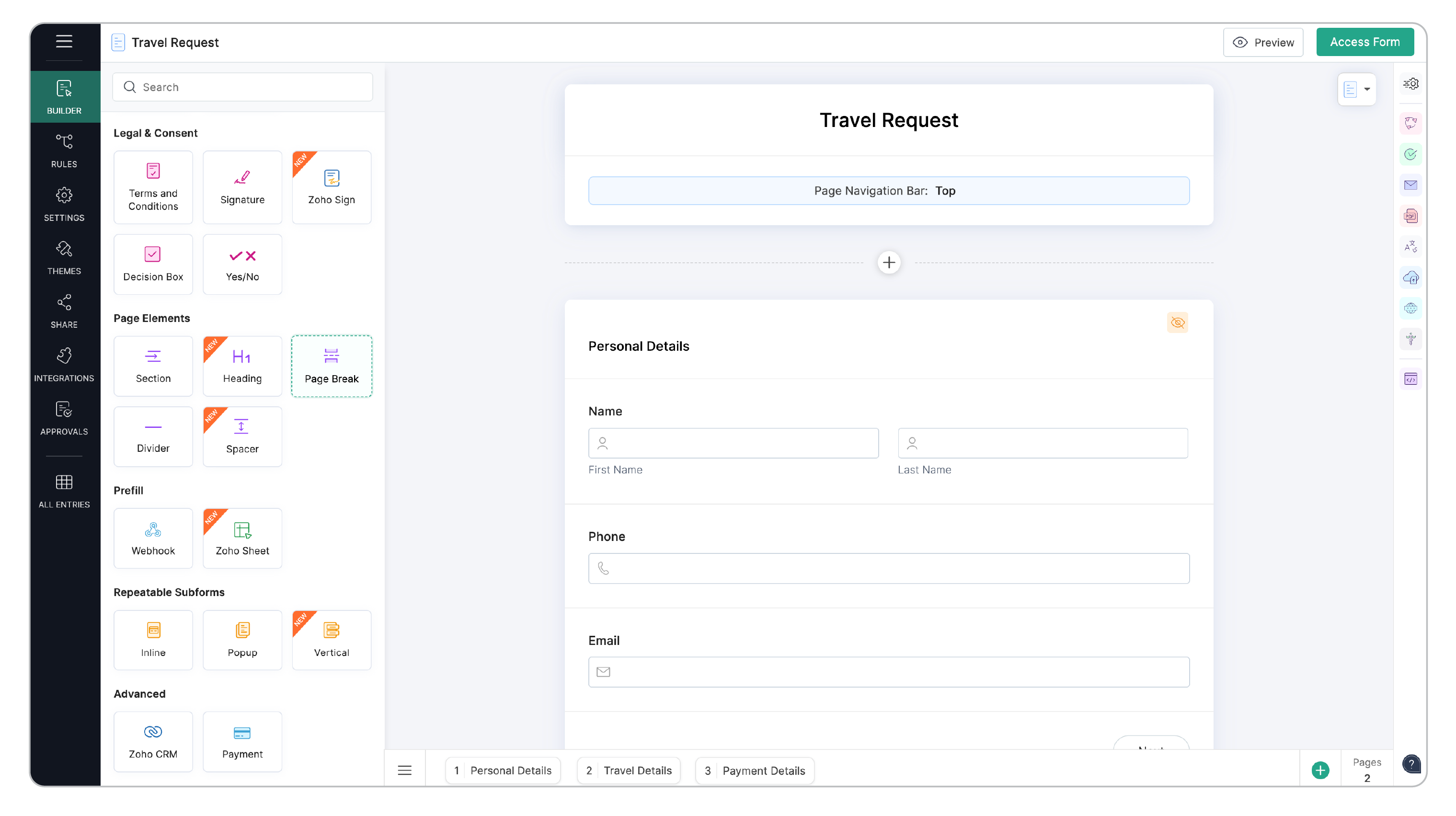Go to the Approvals section
This screenshot has height=816, width=1456.
[64, 418]
